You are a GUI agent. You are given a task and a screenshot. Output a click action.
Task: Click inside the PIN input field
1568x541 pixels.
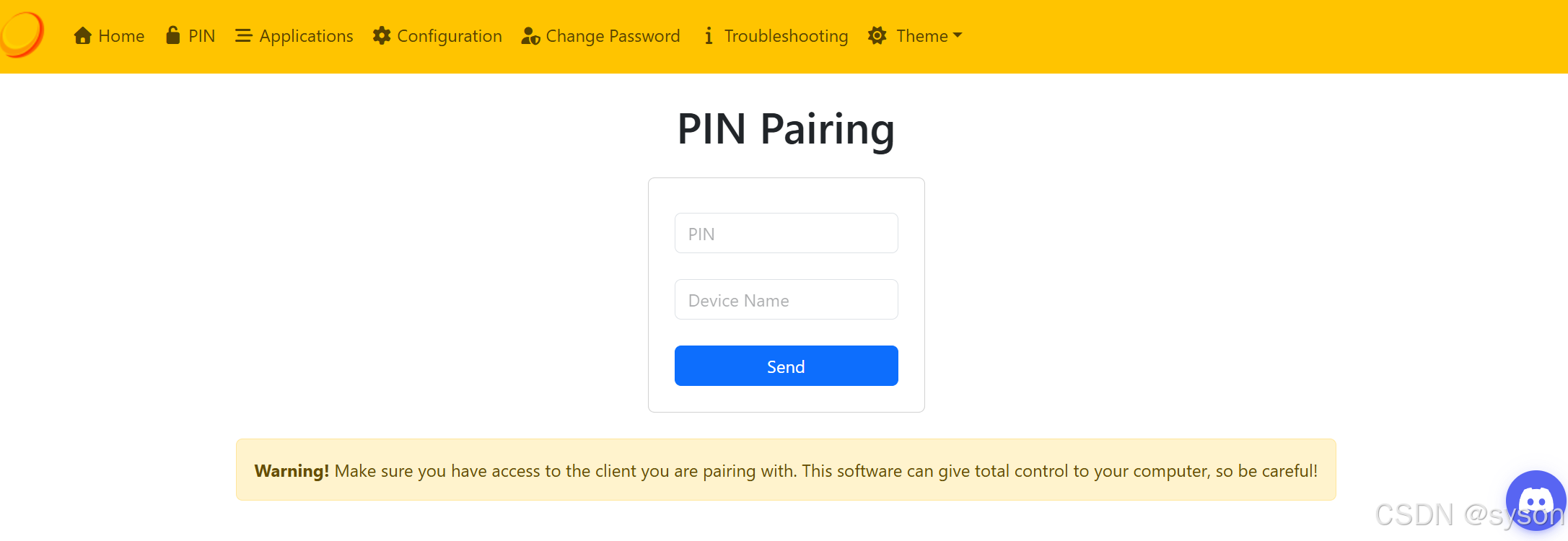786,233
